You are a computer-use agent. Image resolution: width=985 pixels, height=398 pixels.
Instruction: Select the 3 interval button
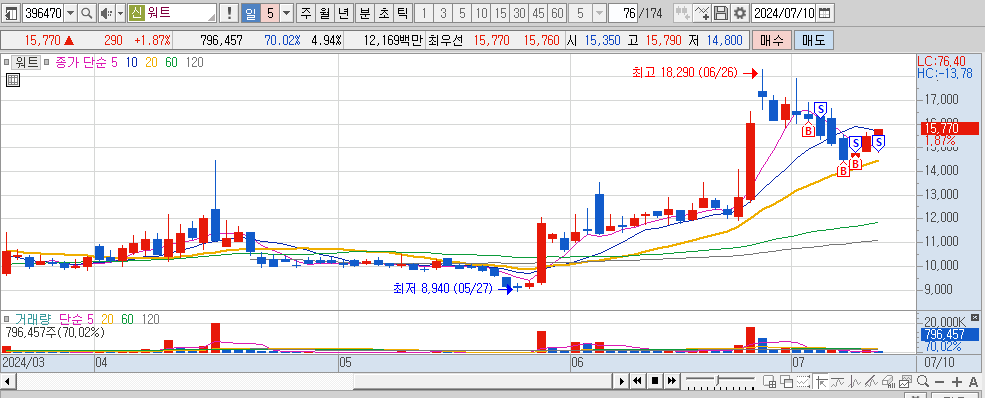443,13
